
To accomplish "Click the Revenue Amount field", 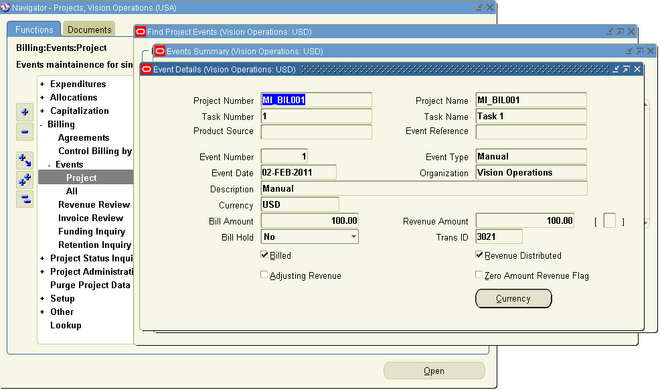I will click(525, 221).
